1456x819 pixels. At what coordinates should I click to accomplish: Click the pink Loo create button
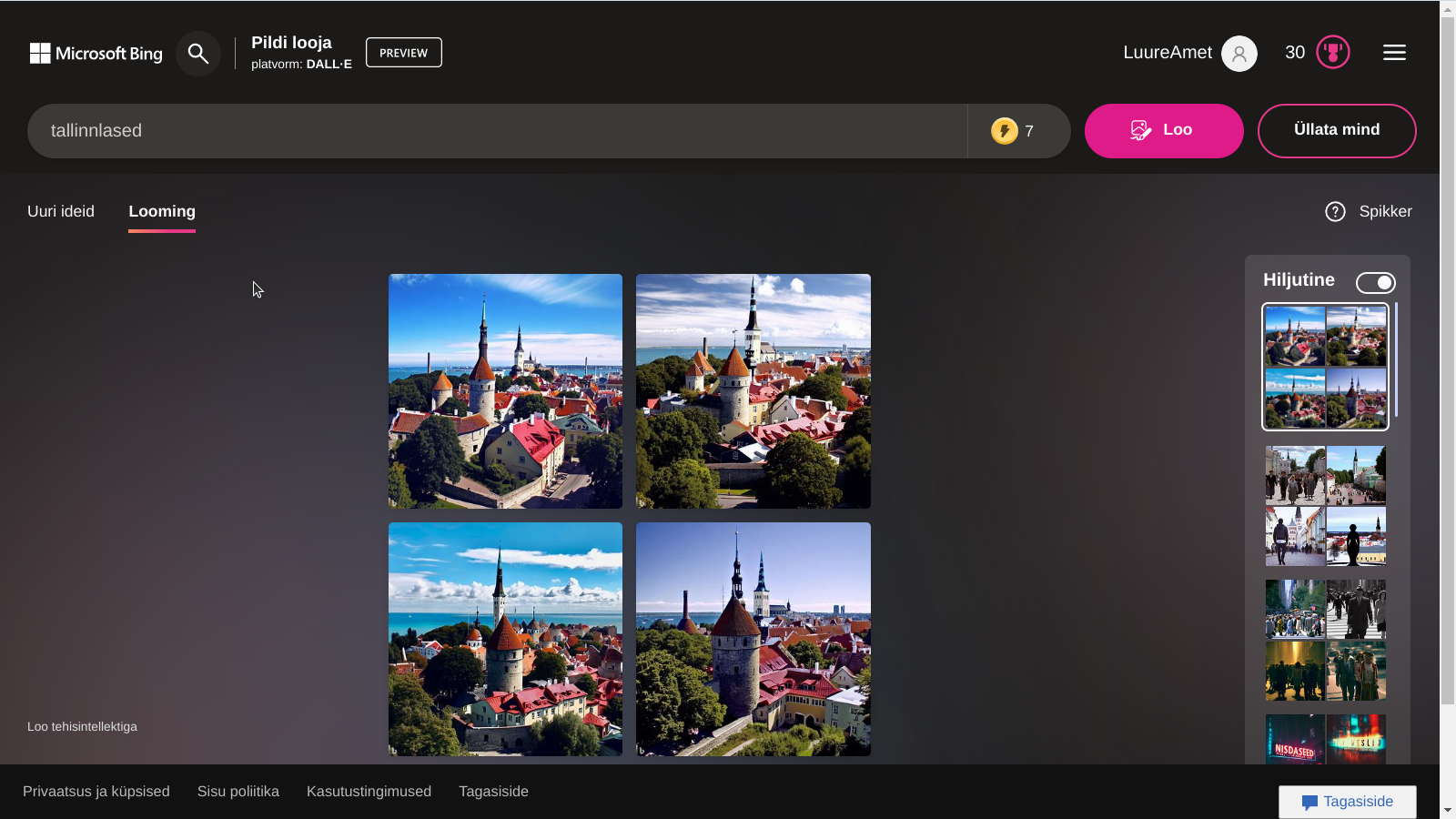tap(1164, 131)
